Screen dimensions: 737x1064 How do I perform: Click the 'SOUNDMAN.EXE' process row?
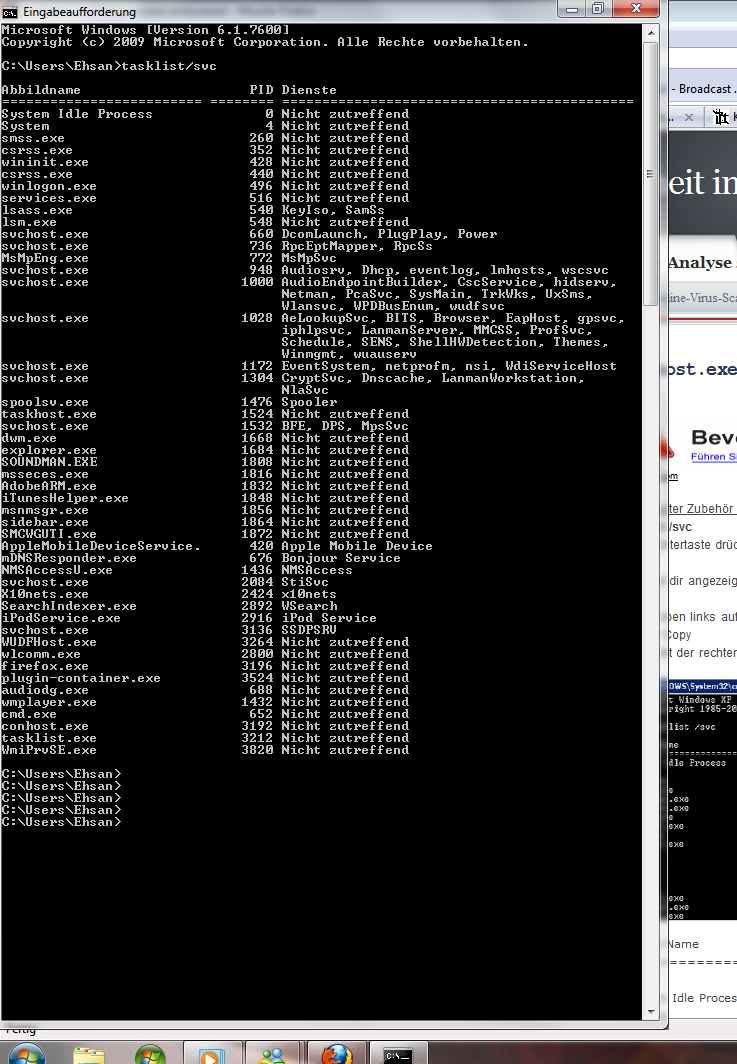click(x=205, y=462)
